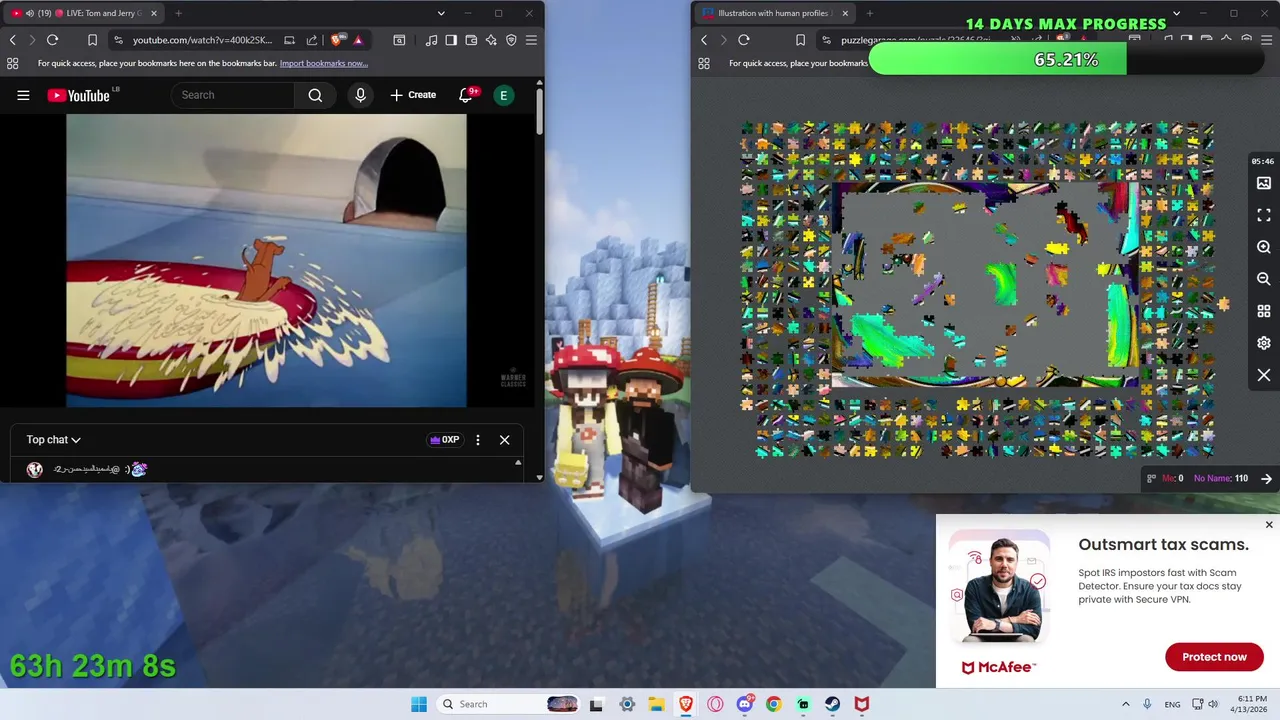1280x720 pixels.
Task: Open the 6:11 PM clock and calendar
Action: click(x=1251, y=704)
